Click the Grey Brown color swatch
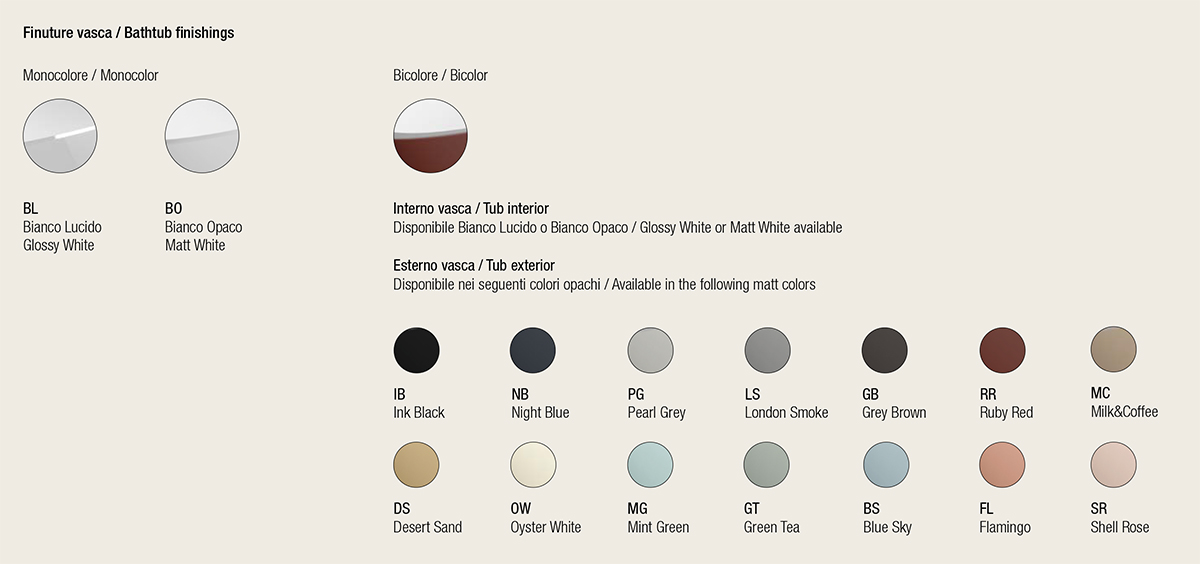The height and width of the screenshot is (564, 1200). (885, 350)
